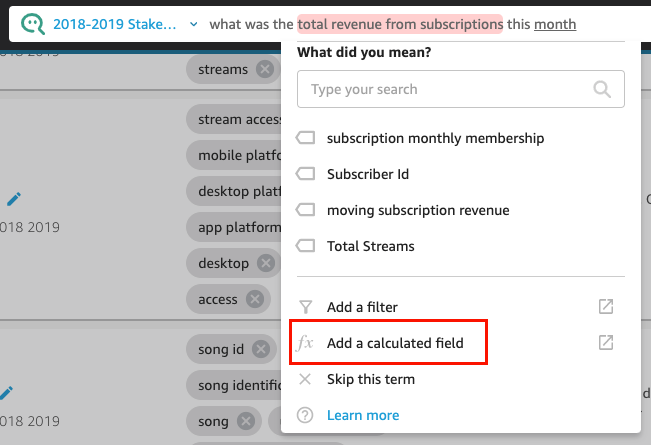The height and width of the screenshot is (445, 651).
Task: Click the pencil edit icon next to song identifier
Action: 7,393
